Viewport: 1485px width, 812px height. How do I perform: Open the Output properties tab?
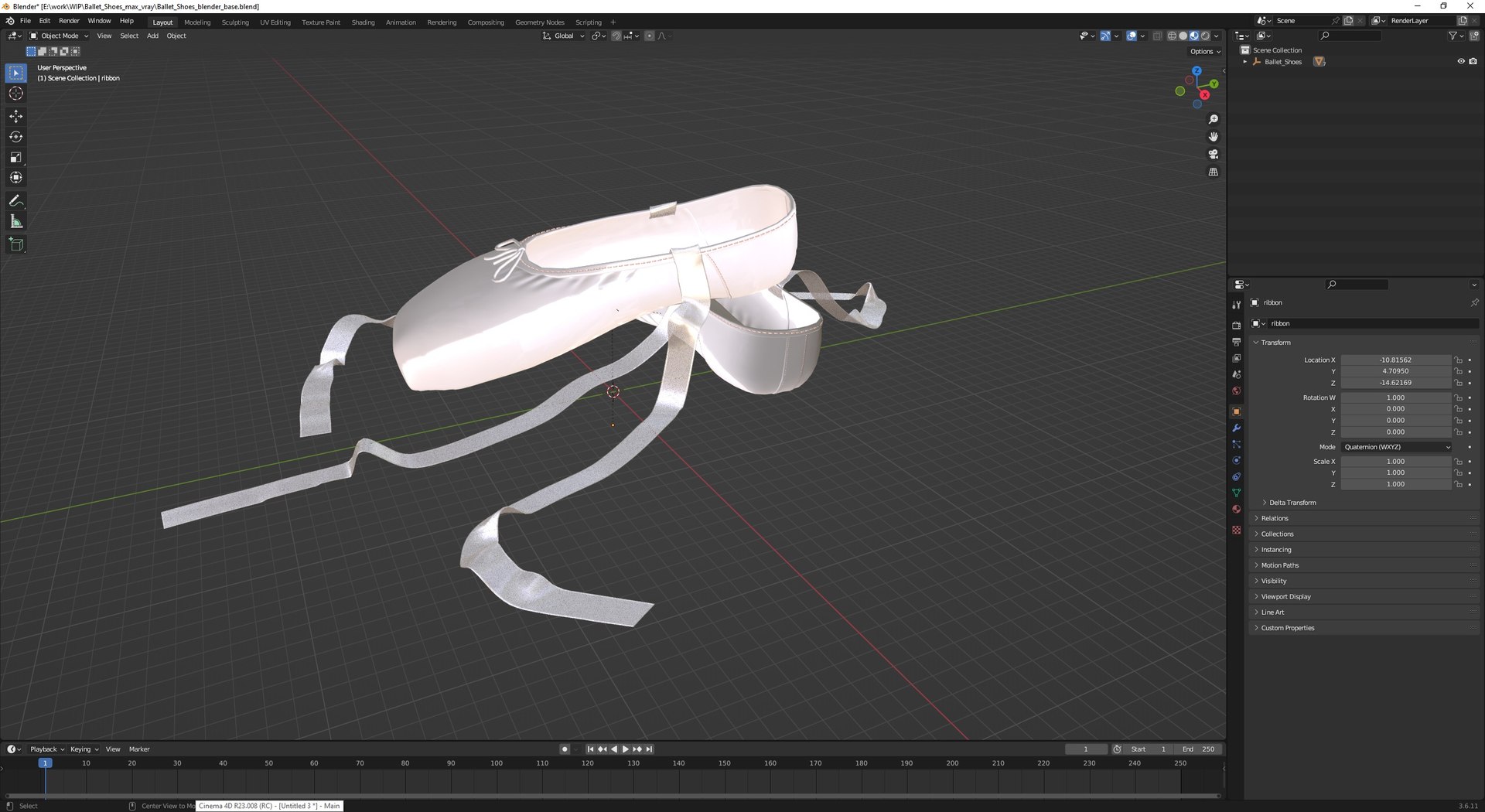(1236, 342)
